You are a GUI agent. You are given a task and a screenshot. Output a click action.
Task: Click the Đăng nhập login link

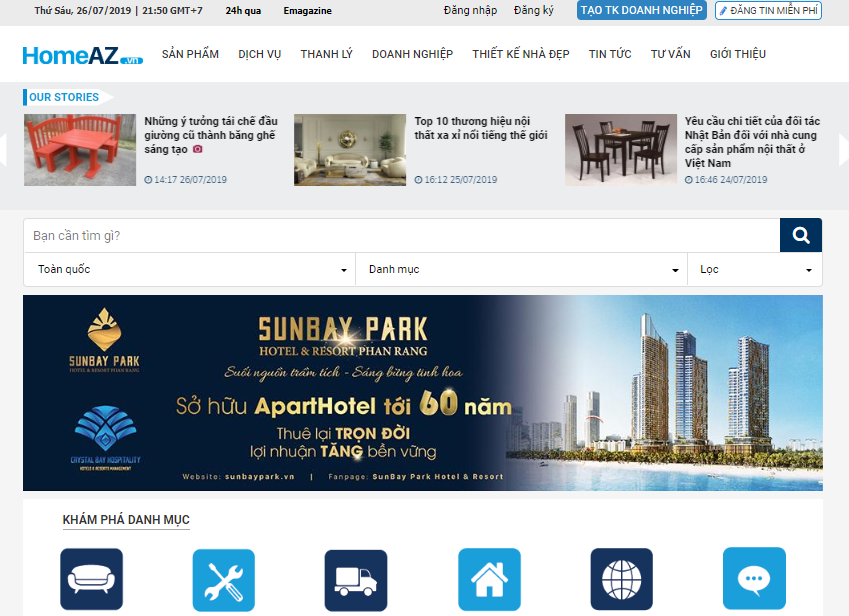[470, 10]
